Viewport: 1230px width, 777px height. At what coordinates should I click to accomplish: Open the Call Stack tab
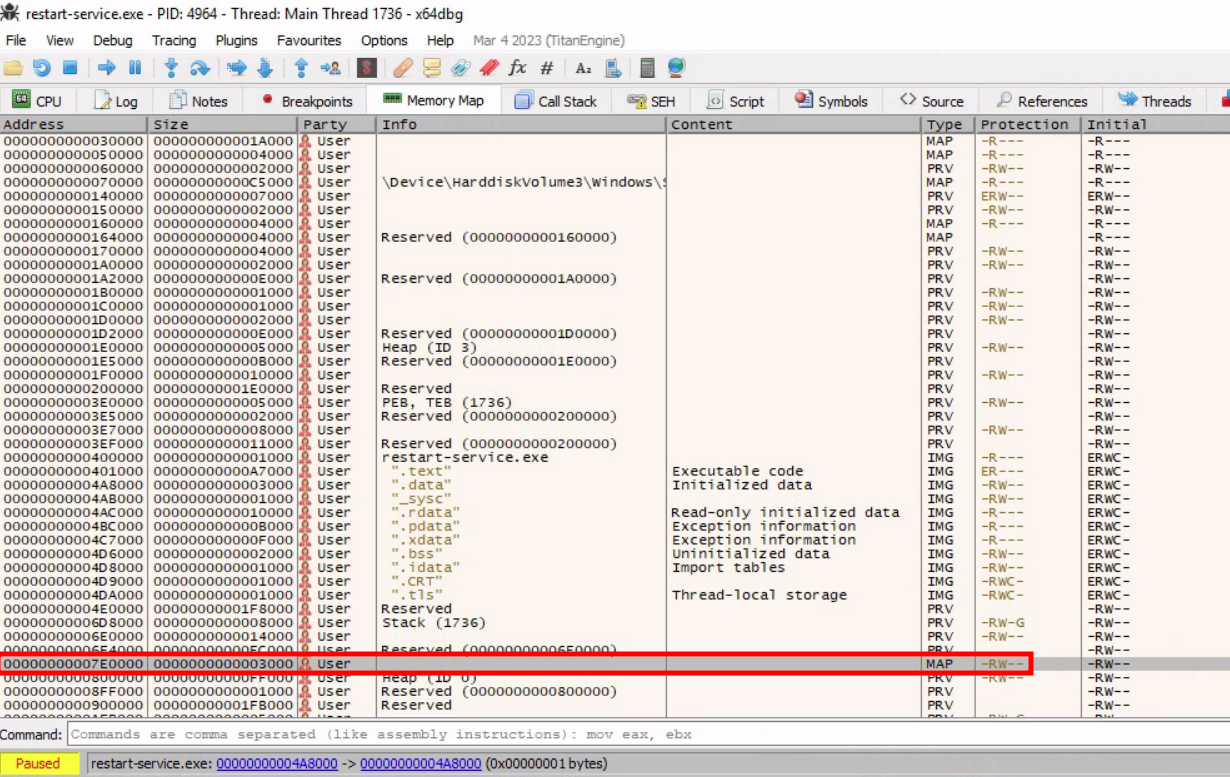tap(555, 101)
